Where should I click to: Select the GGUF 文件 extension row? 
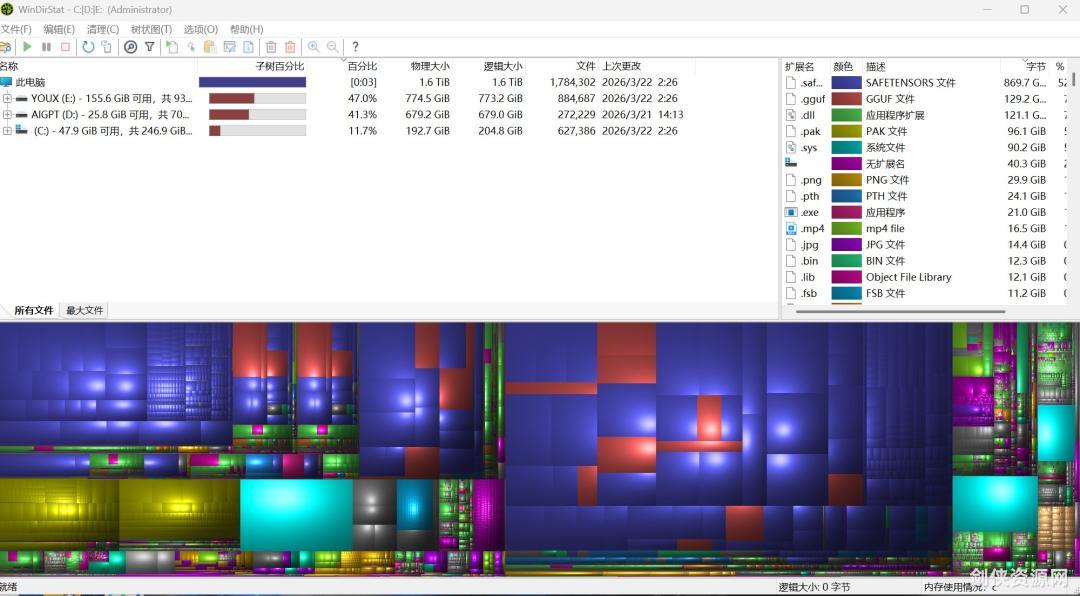tap(890, 99)
